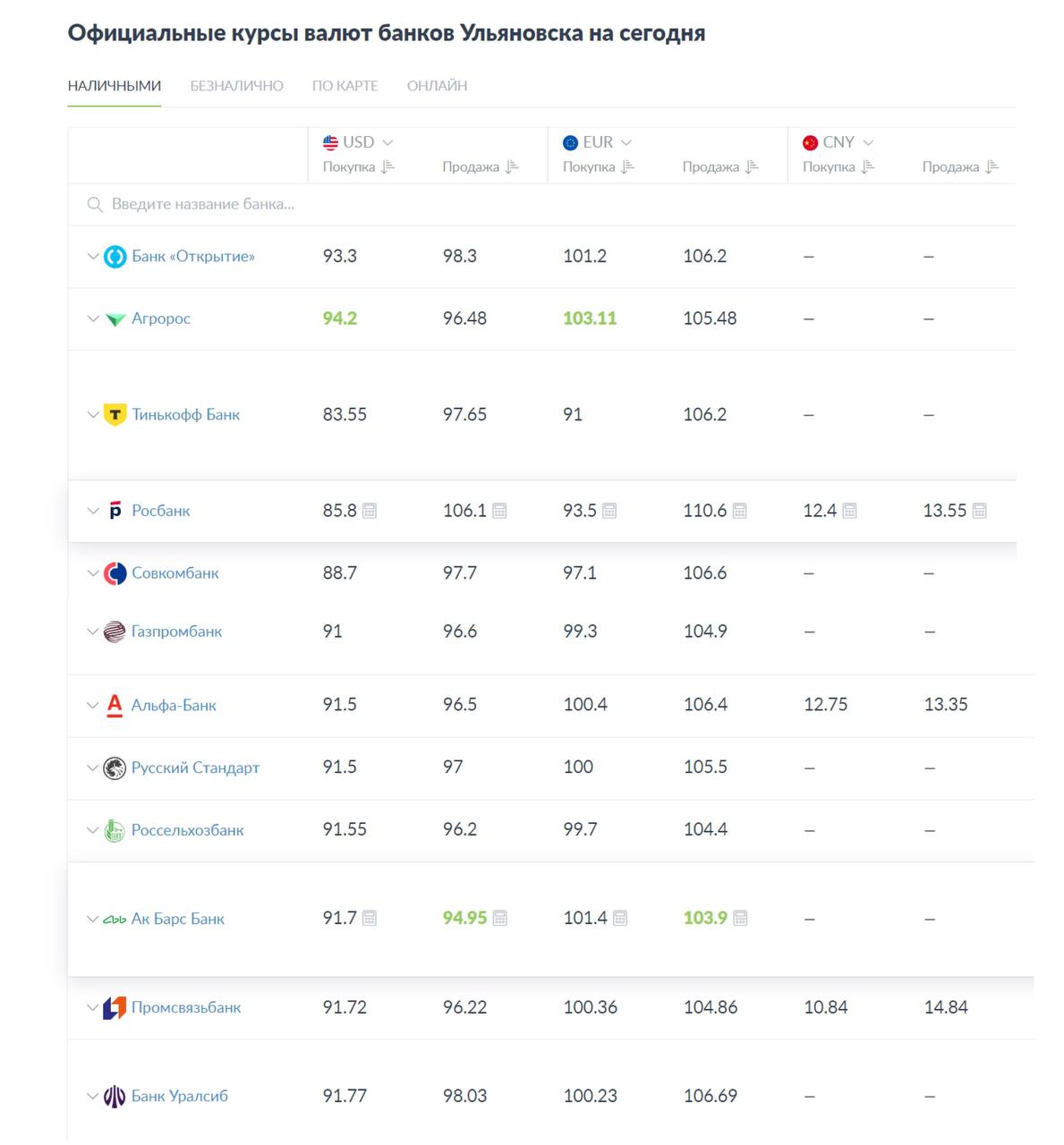Click the Тинькофф Банк logo icon
This screenshot has height=1145, width=1064.
pyautogui.click(x=115, y=415)
